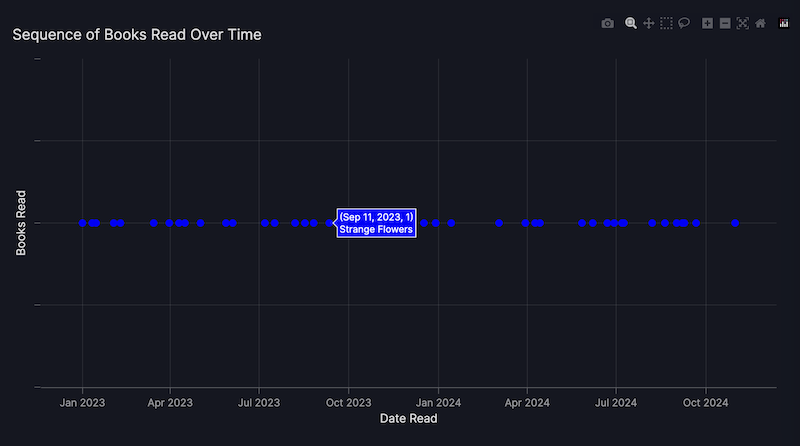Click the Apr 2023 x-axis tick label
Image resolution: width=800 pixels, height=446 pixels.
point(170,403)
